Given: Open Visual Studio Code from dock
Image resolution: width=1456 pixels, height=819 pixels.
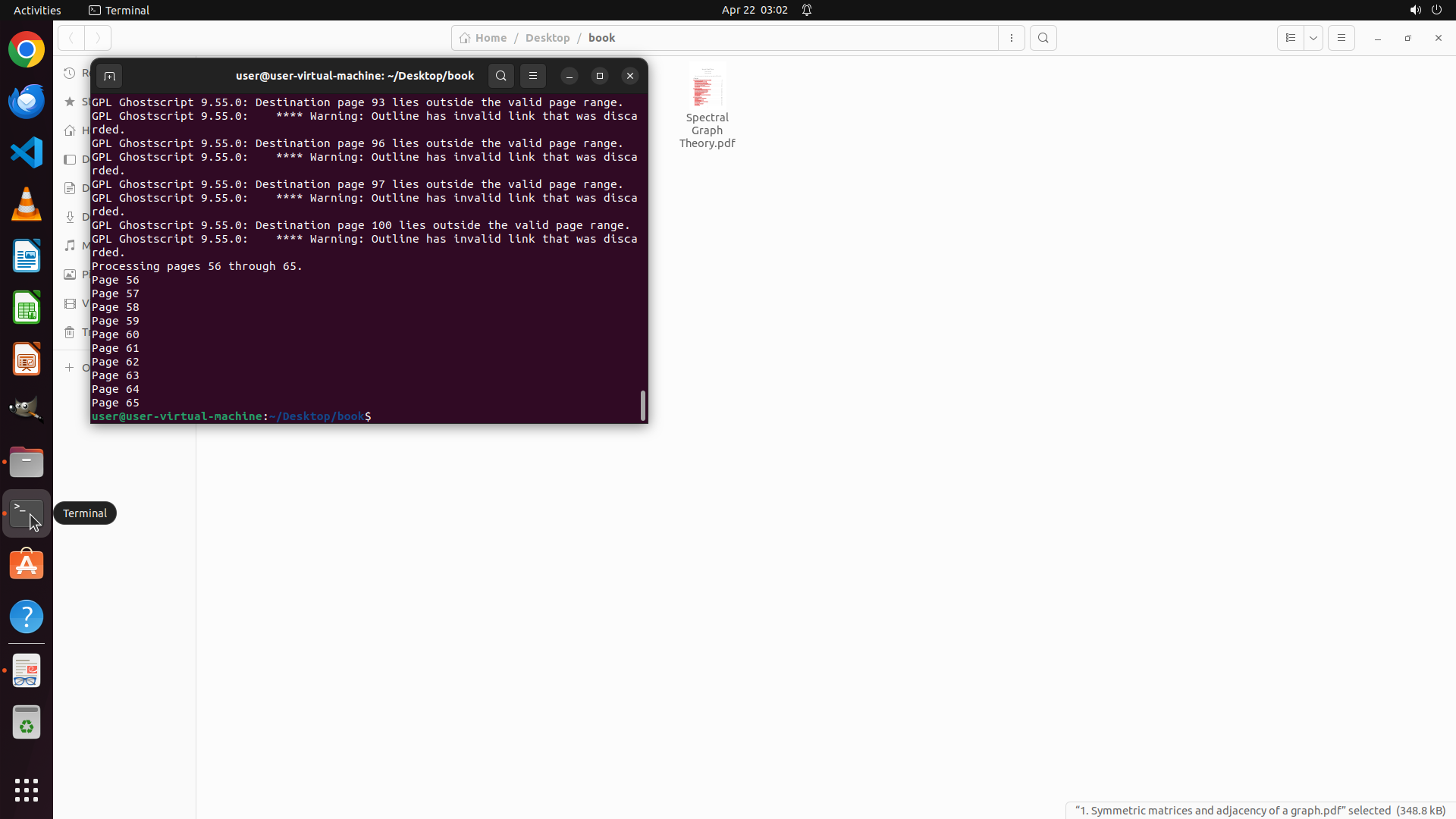Looking at the screenshot, I should coord(27,152).
